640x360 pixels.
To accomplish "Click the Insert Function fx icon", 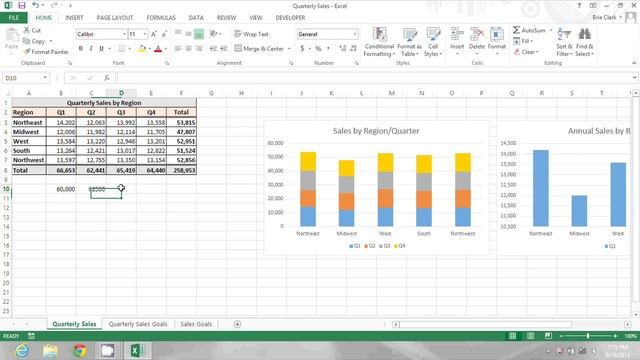I will 107,78.
